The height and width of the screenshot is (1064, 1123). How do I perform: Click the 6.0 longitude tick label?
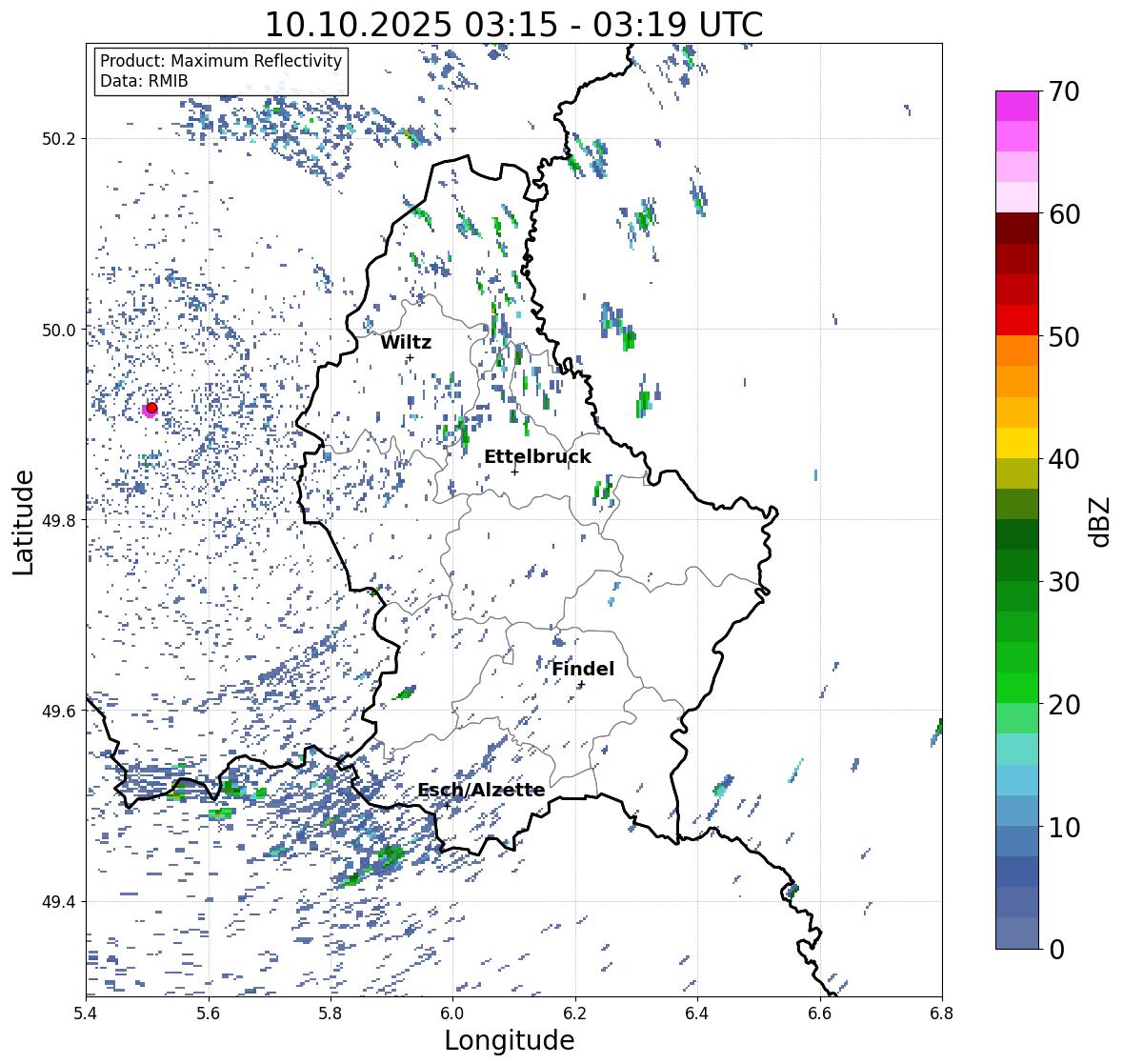pyautogui.click(x=452, y=1014)
